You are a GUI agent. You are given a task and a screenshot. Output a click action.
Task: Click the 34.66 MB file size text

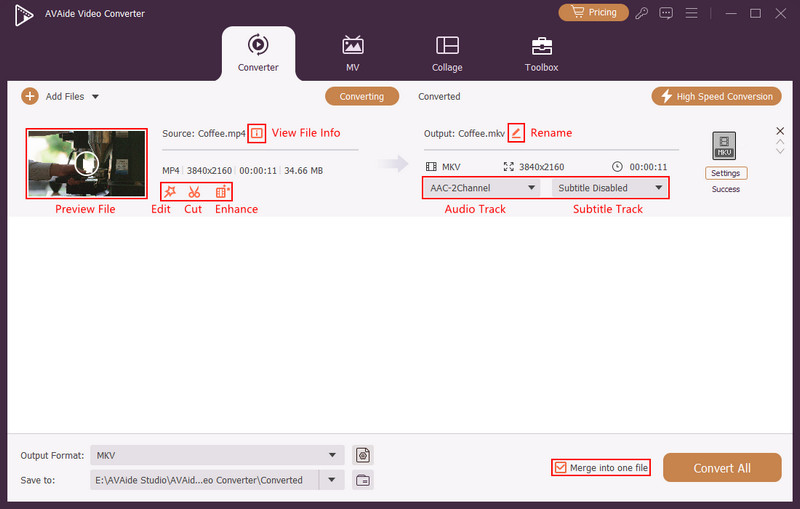click(304, 171)
